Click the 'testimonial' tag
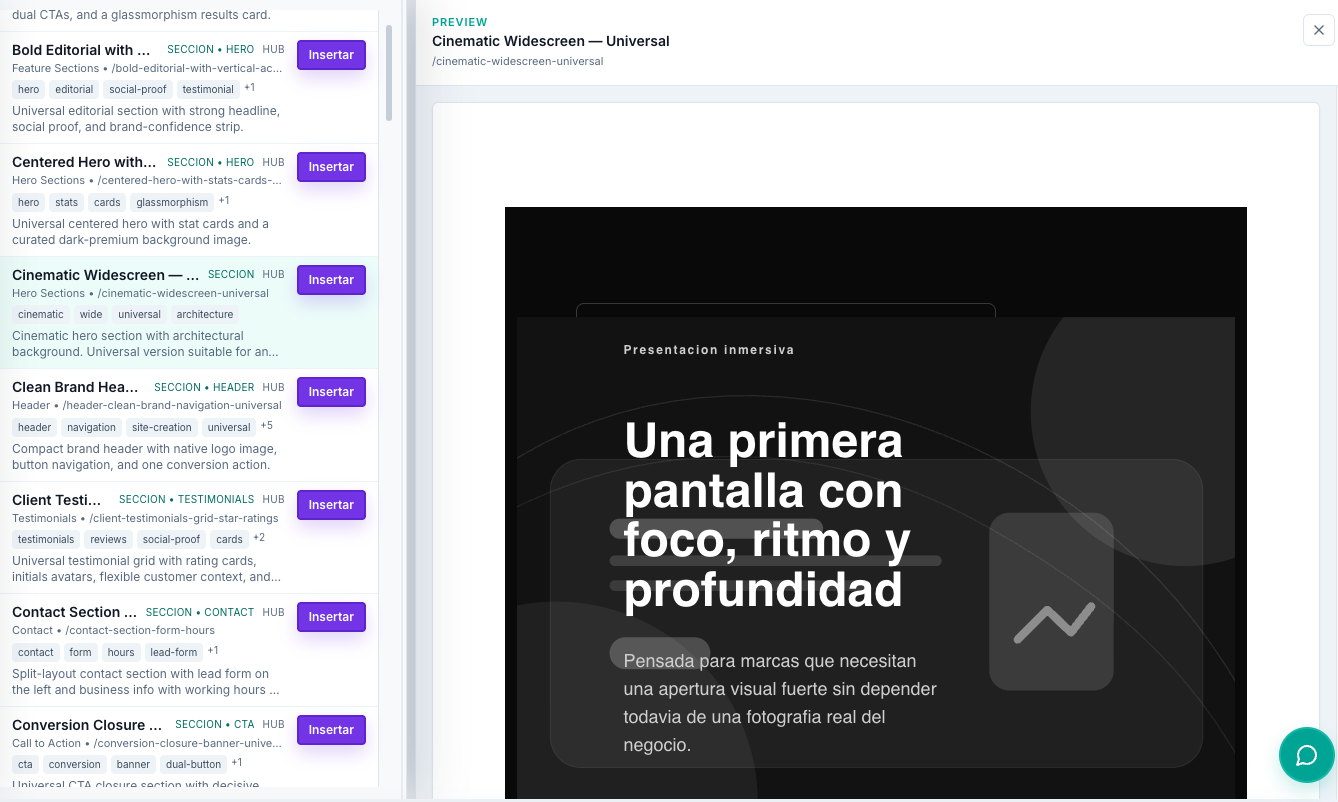The image size is (1338, 802). tap(208, 89)
